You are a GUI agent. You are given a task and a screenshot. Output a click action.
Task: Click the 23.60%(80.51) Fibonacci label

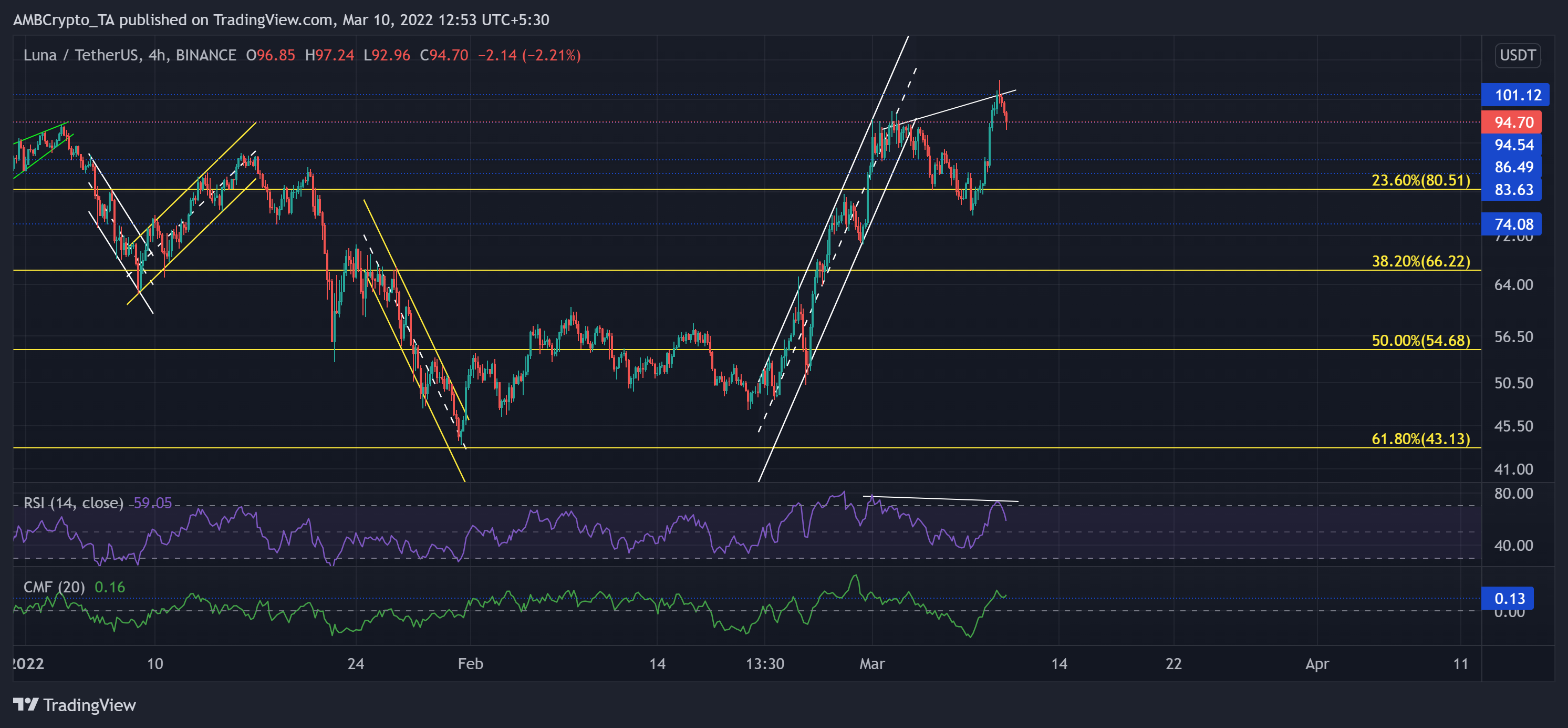1420,180
